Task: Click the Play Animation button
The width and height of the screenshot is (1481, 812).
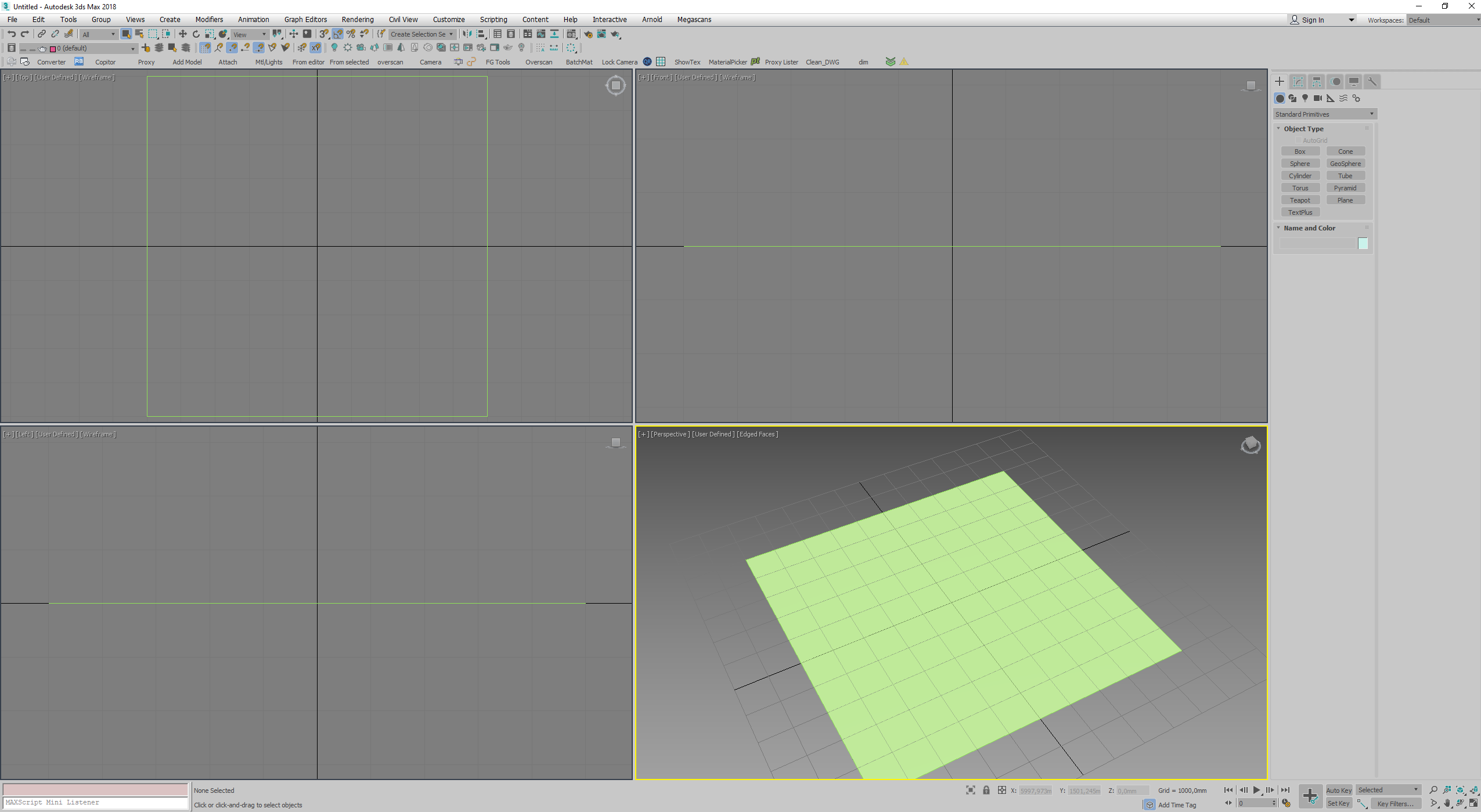Action: pyautogui.click(x=1256, y=790)
